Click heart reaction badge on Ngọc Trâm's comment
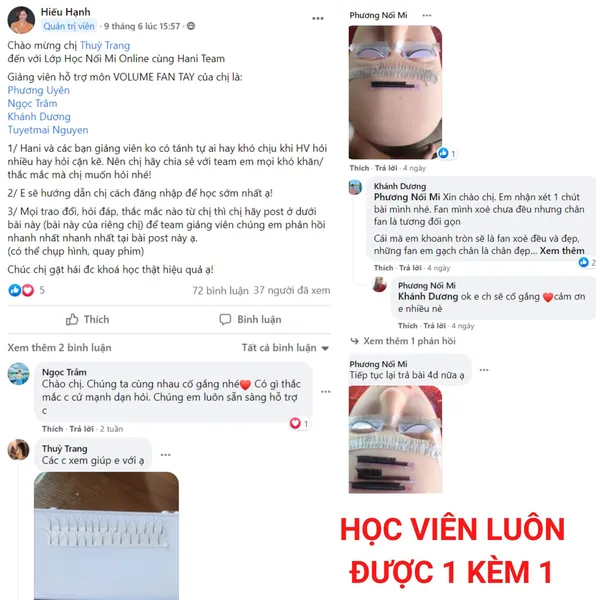The width and height of the screenshot is (600, 600). click(295, 423)
